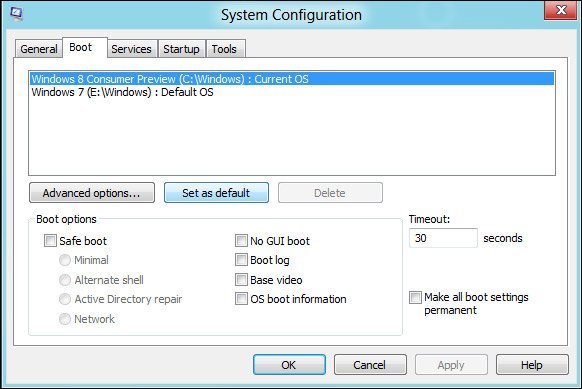Click Set as default button
Image resolution: width=582 pixels, height=389 pixels.
[216, 193]
